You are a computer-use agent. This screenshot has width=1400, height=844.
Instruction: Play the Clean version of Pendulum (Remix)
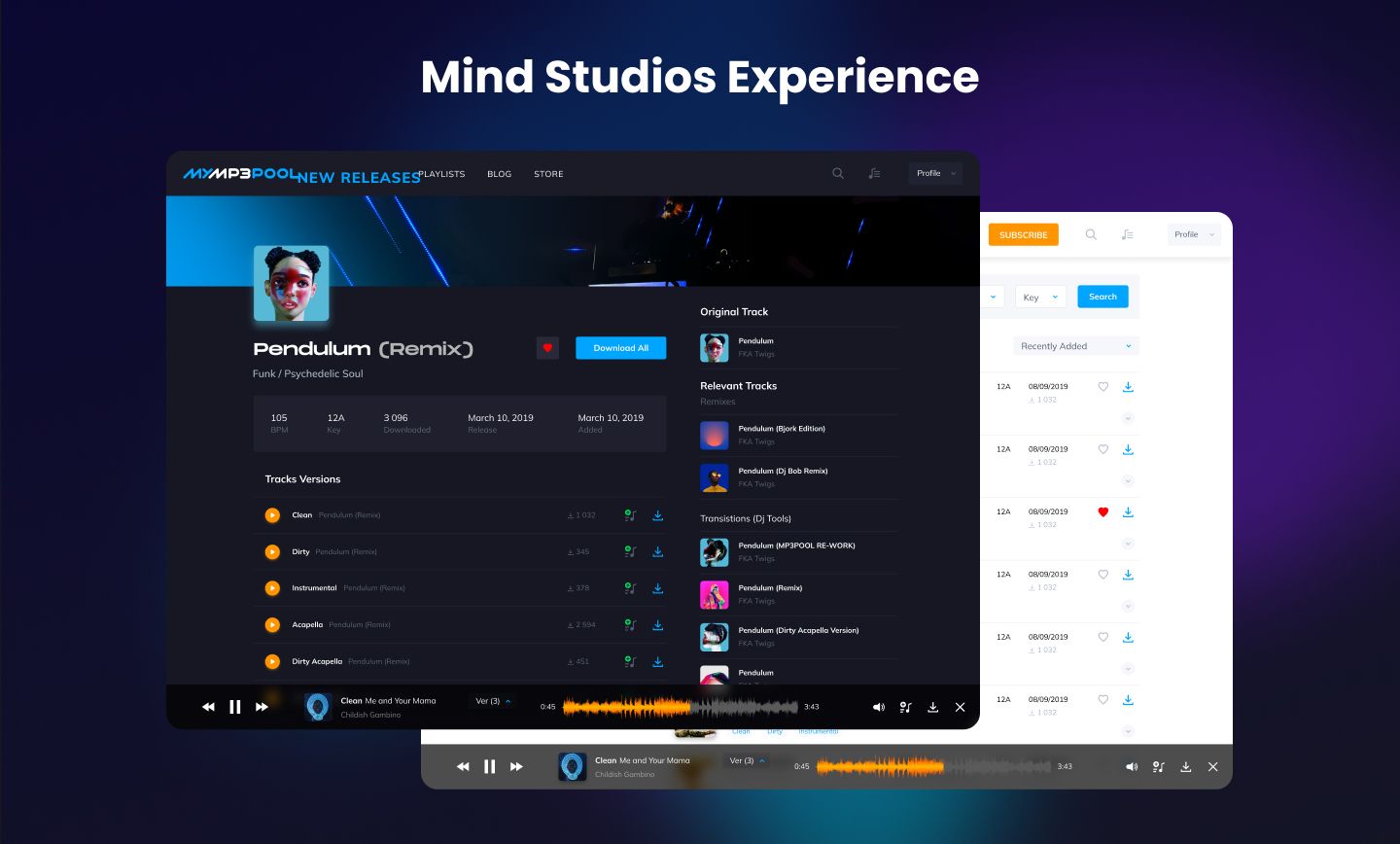coord(272,515)
